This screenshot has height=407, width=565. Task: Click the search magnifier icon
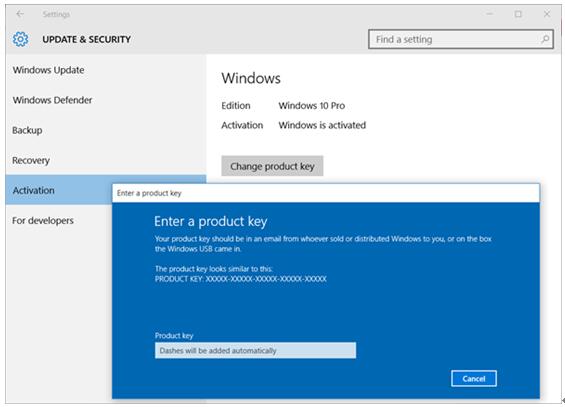(545, 39)
